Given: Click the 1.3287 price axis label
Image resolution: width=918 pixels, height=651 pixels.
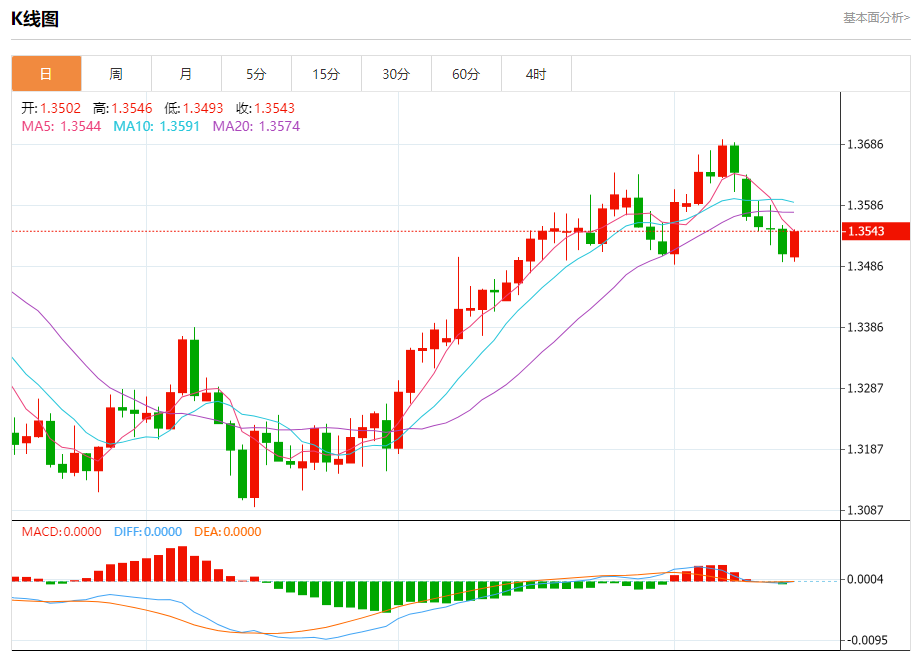Looking at the screenshot, I should coord(865,388).
